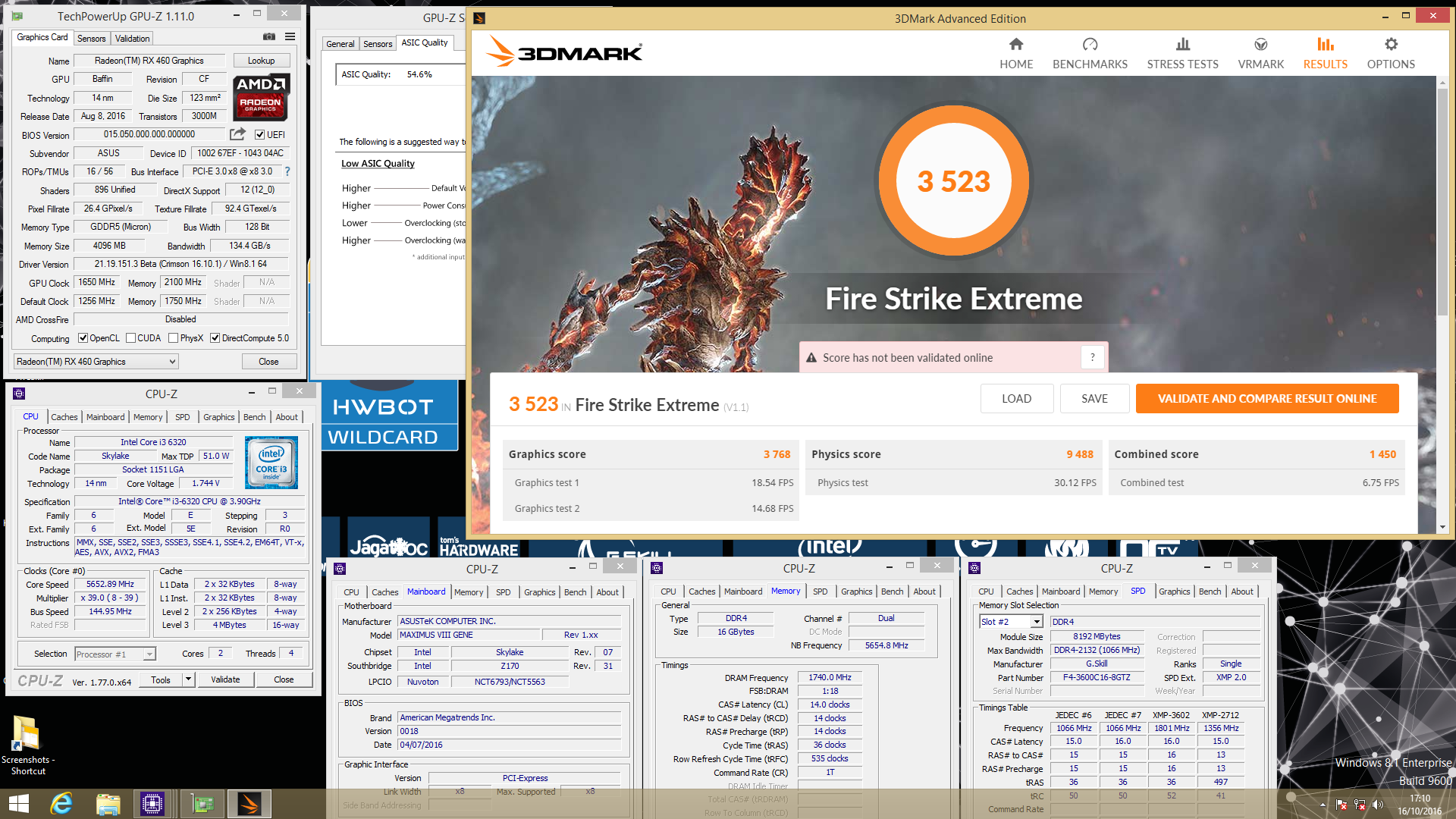The height and width of the screenshot is (819, 1456).
Task: Open File Explorer from taskbar
Action: point(108,804)
